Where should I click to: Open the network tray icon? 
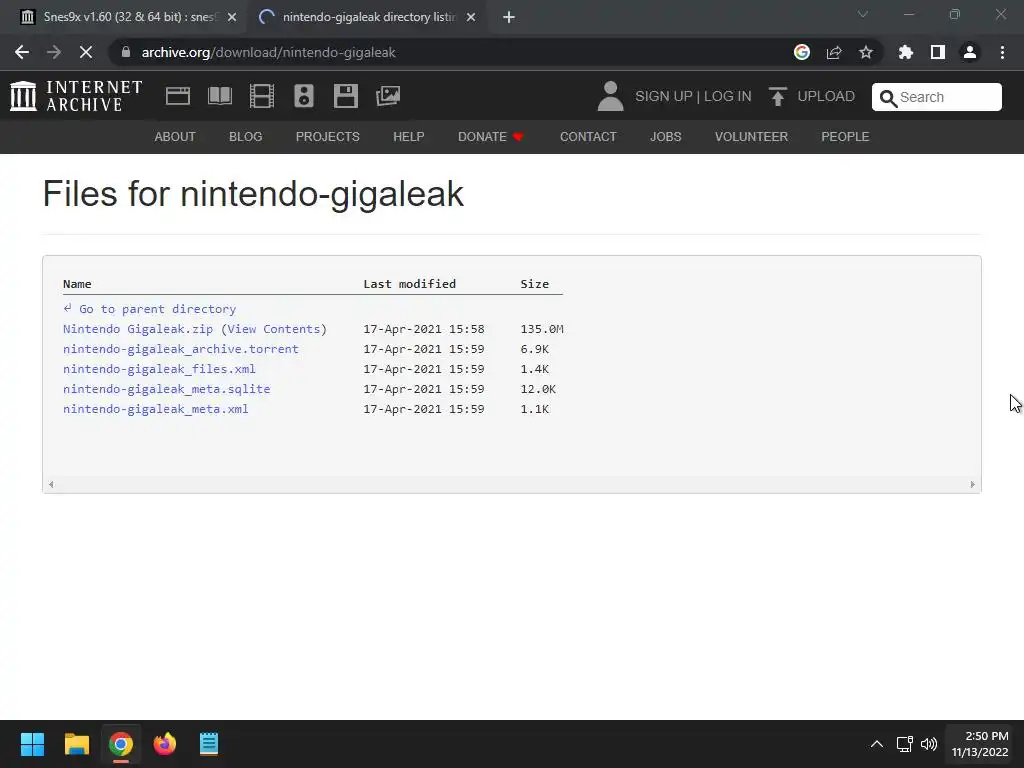tap(904, 744)
